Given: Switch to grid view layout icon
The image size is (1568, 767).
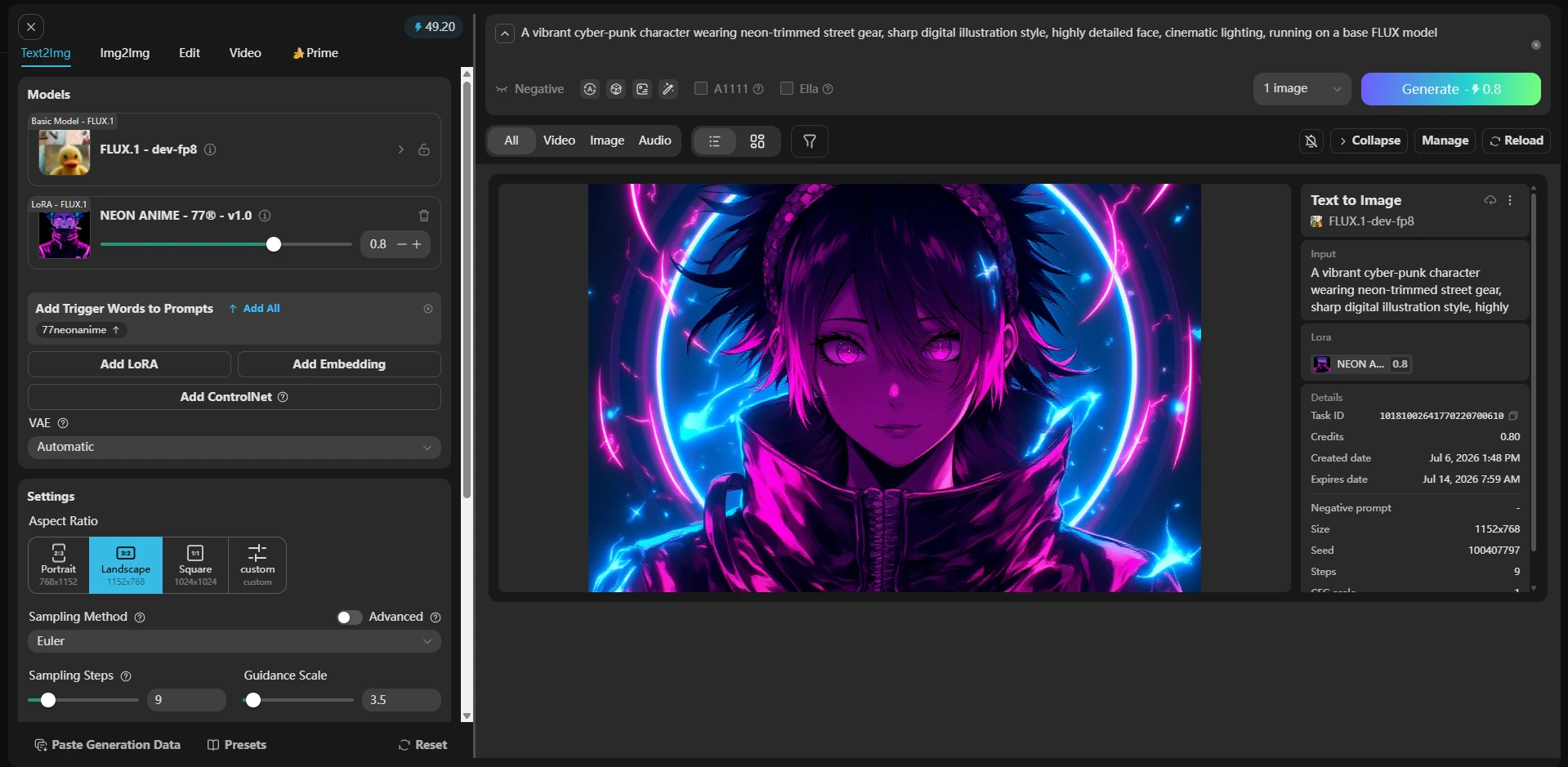Looking at the screenshot, I should click(x=757, y=141).
